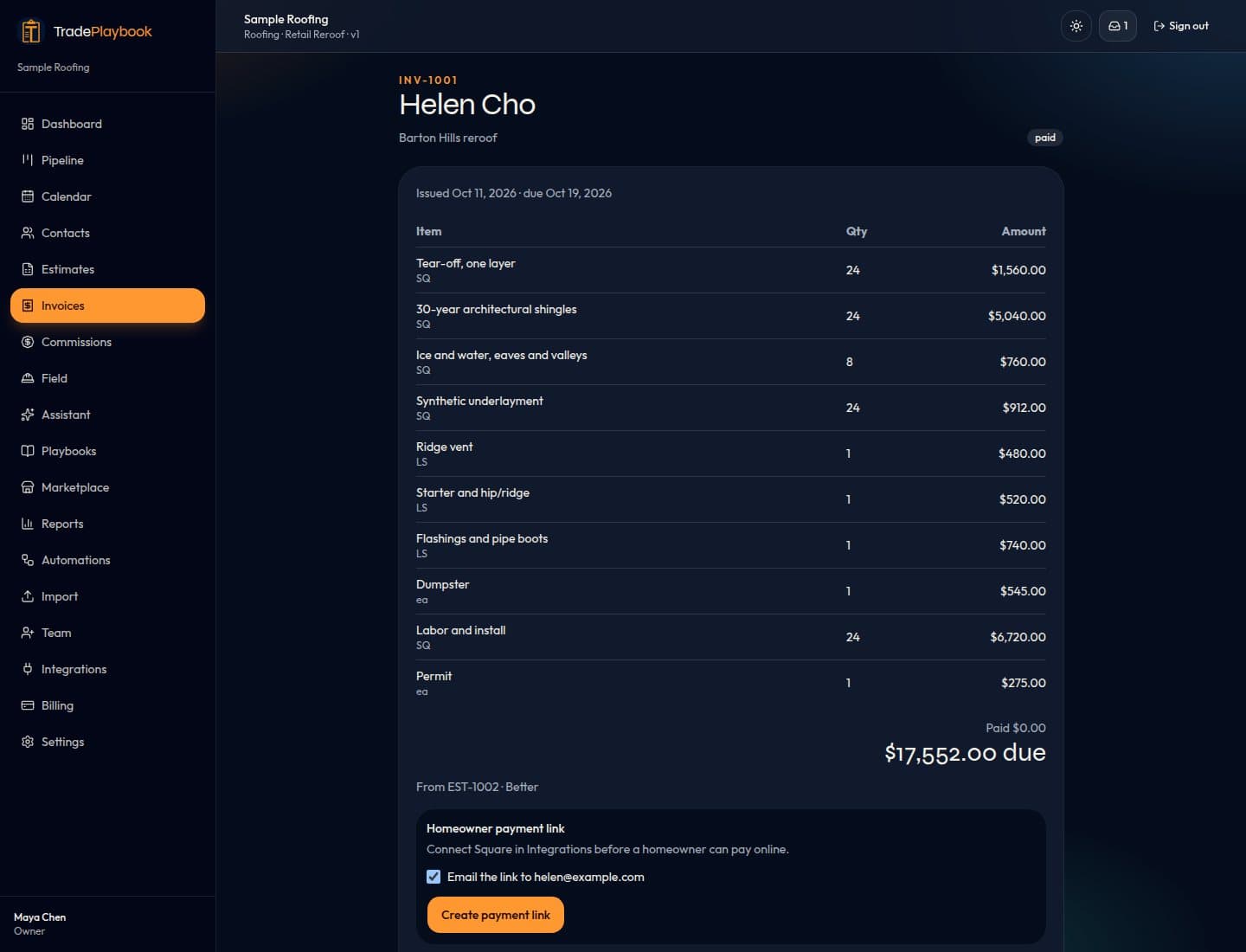Open the Reports page
1246x952 pixels.
pyautogui.click(x=107, y=524)
